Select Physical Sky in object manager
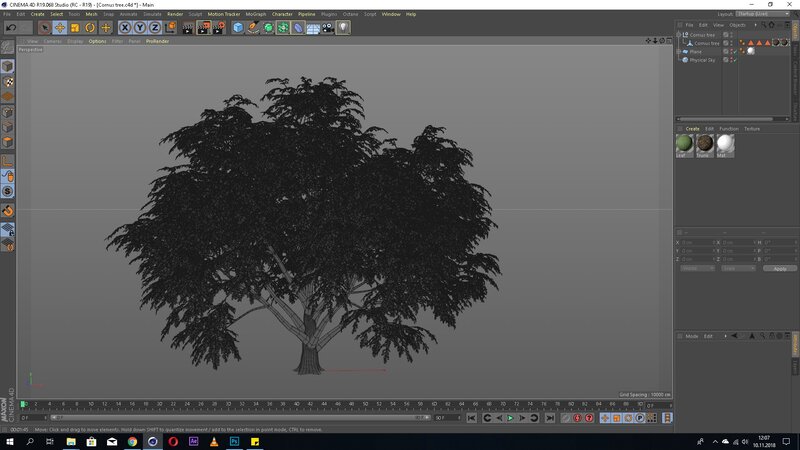The height and width of the screenshot is (450, 800). pyautogui.click(x=702, y=60)
